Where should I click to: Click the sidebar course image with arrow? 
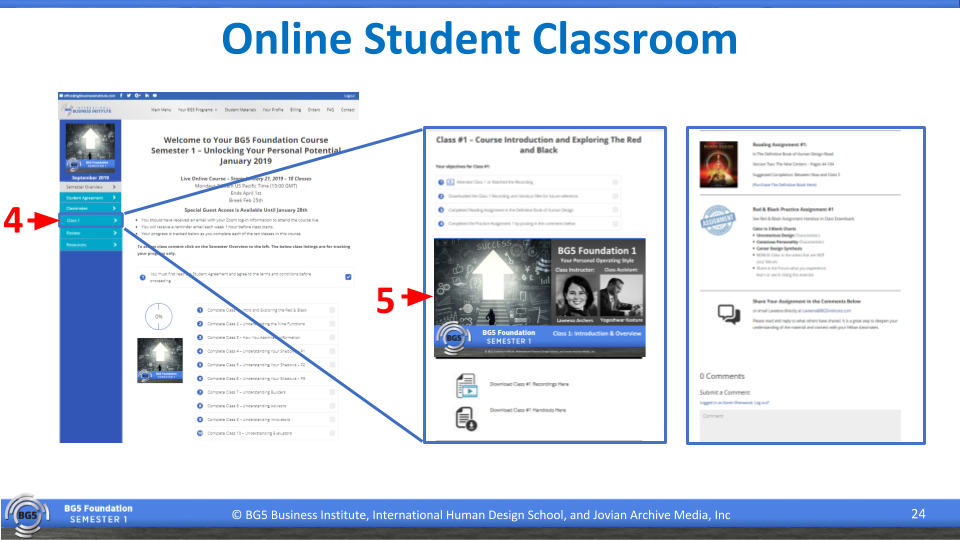pos(90,148)
